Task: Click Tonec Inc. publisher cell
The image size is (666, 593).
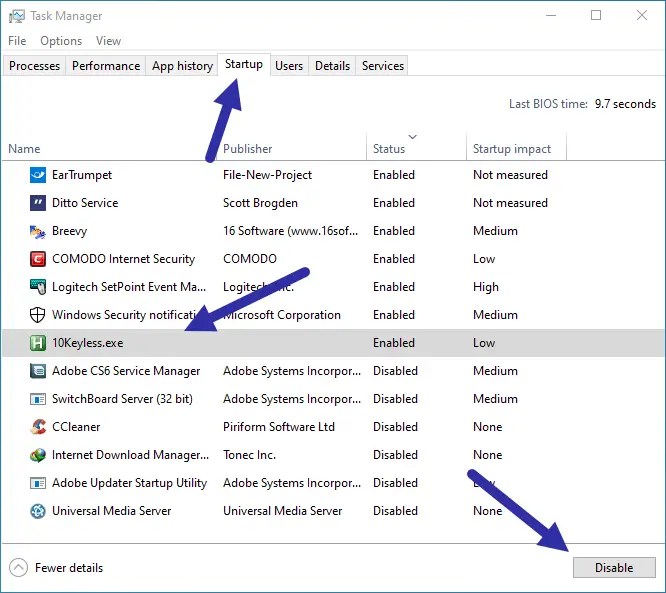Action: click(x=249, y=455)
